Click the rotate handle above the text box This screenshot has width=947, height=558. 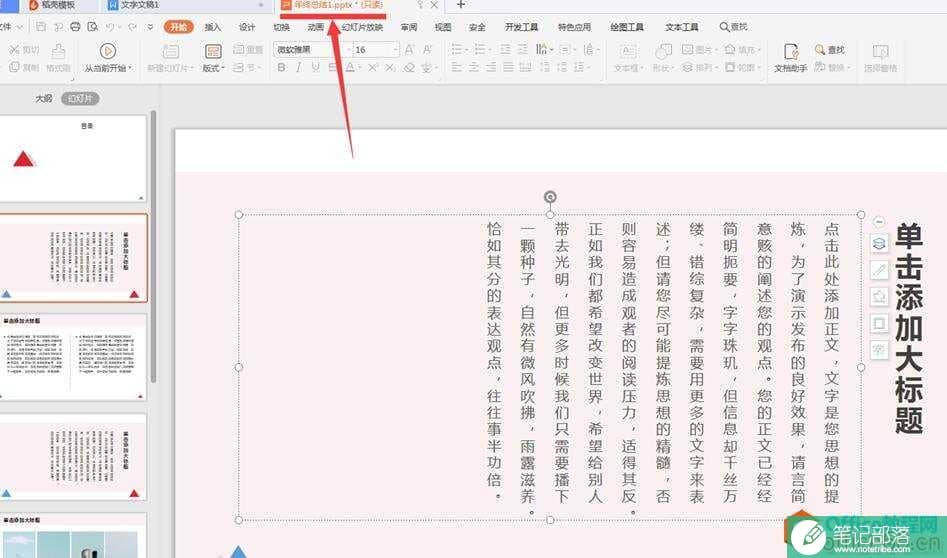pyautogui.click(x=550, y=197)
